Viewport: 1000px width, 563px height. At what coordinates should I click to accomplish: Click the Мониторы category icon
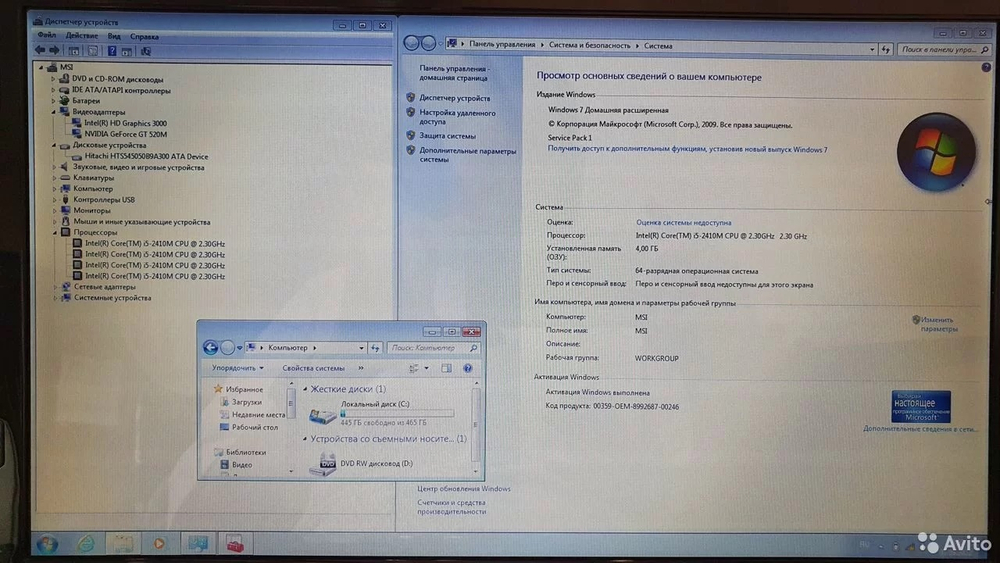(65, 210)
